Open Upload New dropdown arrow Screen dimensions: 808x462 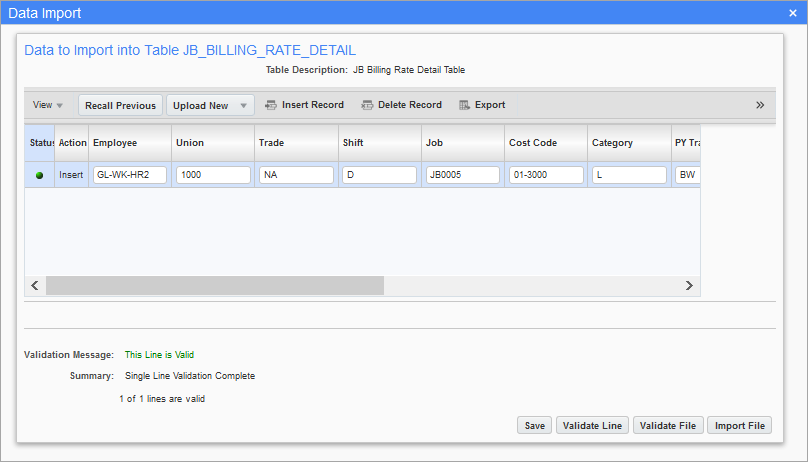(x=243, y=106)
